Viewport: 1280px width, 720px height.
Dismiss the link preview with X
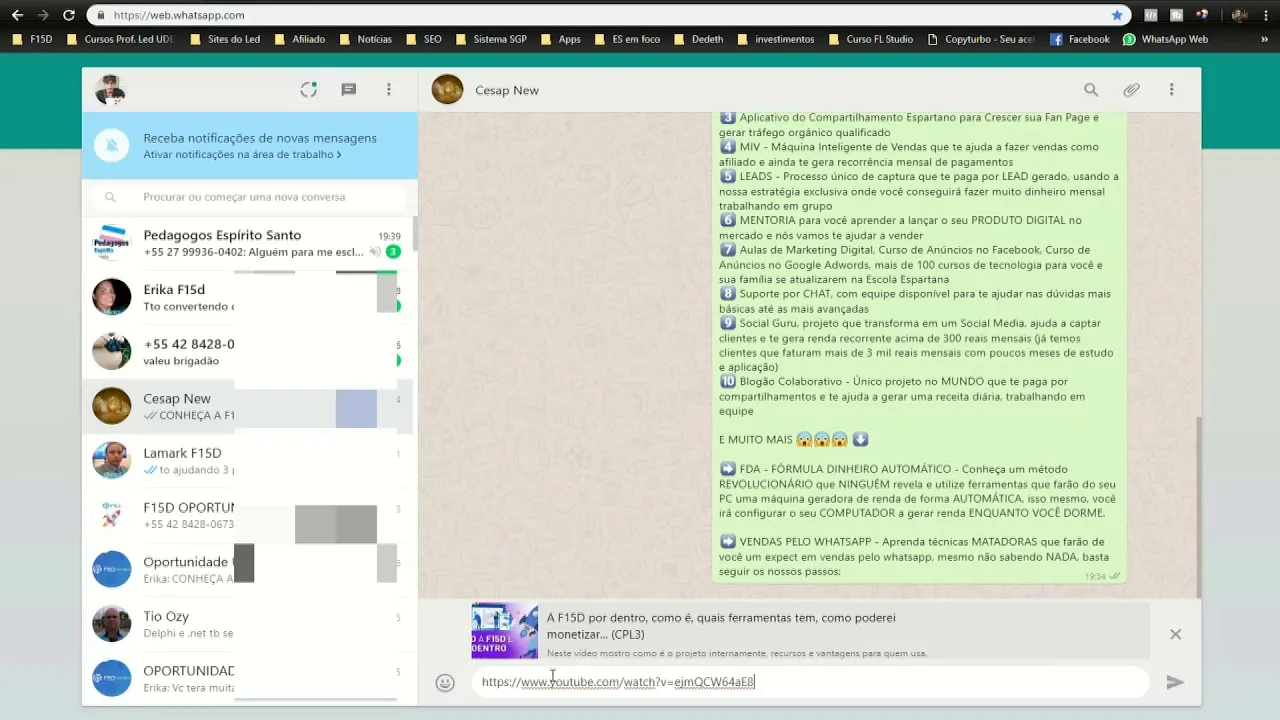click(1175, 634)
